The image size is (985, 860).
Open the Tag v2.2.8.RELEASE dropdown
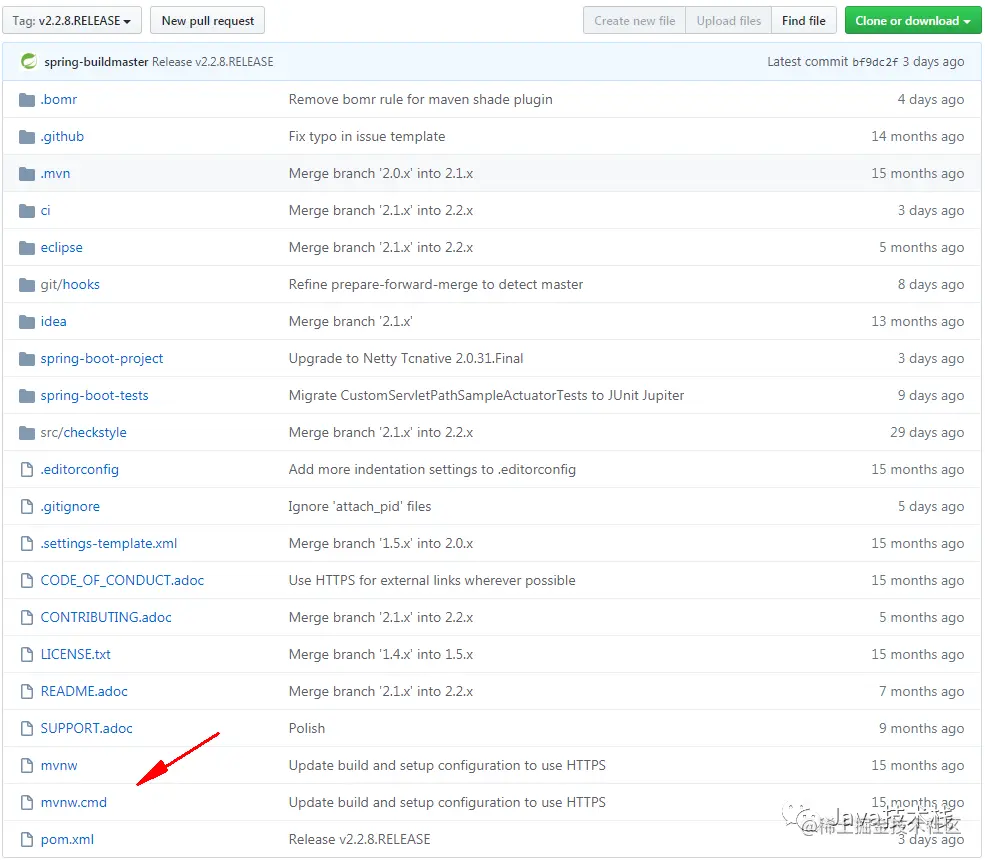72,21
